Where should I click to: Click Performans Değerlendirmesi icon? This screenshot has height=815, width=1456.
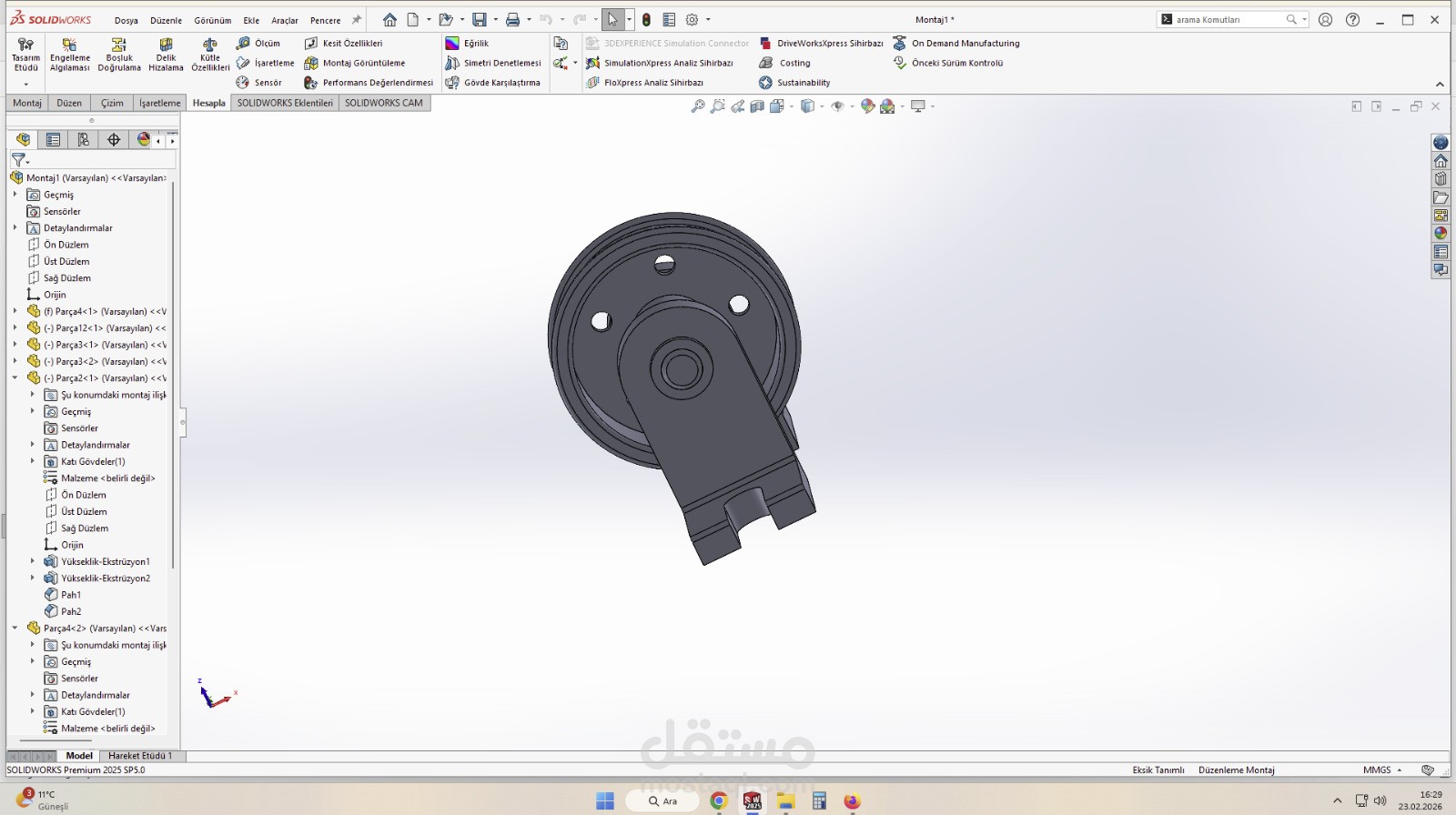tap(311, 83)
